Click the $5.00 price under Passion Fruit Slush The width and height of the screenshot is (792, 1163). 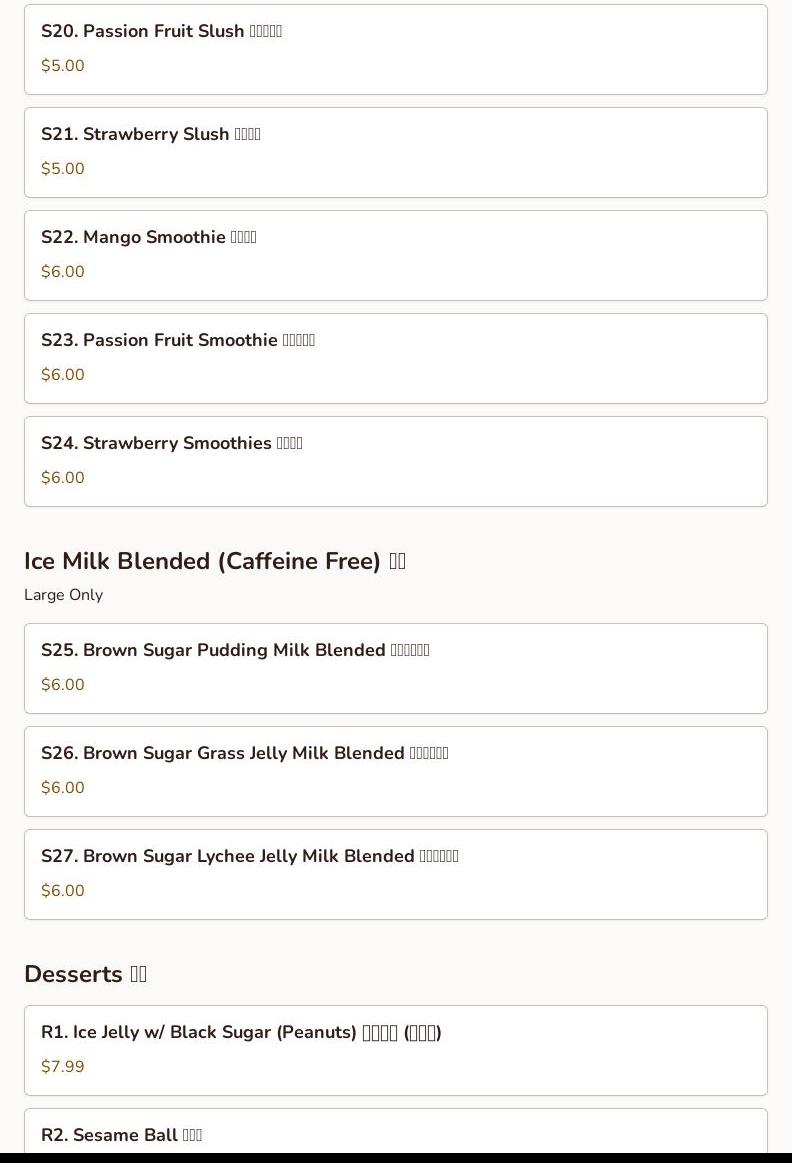(x=63, y=66)
